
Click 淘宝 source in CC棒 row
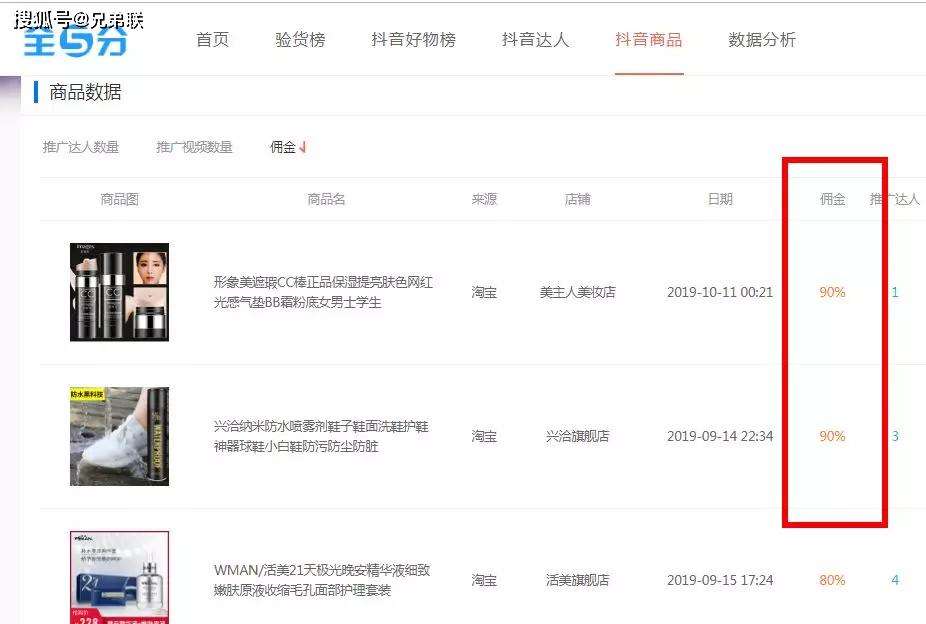pyautogui.click(x=484, y=292)
